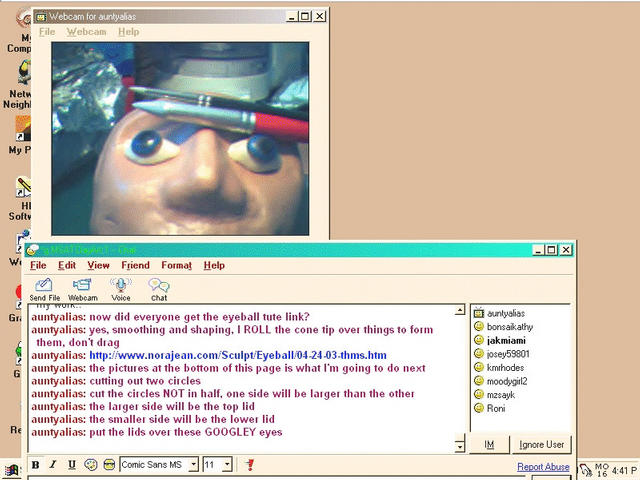Open Help menu in Webcam window
Image resolution: width=640 pixels, height=480 pixels.
[x=129, y=32]
